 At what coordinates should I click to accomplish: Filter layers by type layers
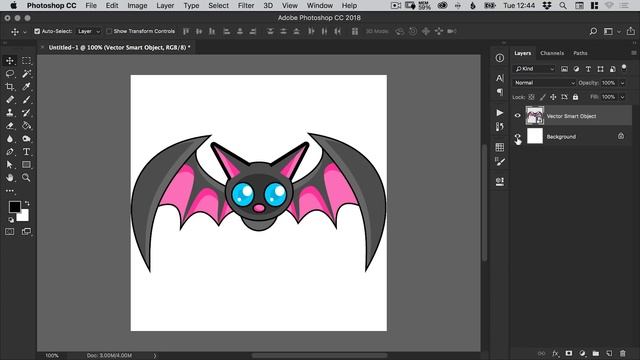pos(588,69)
